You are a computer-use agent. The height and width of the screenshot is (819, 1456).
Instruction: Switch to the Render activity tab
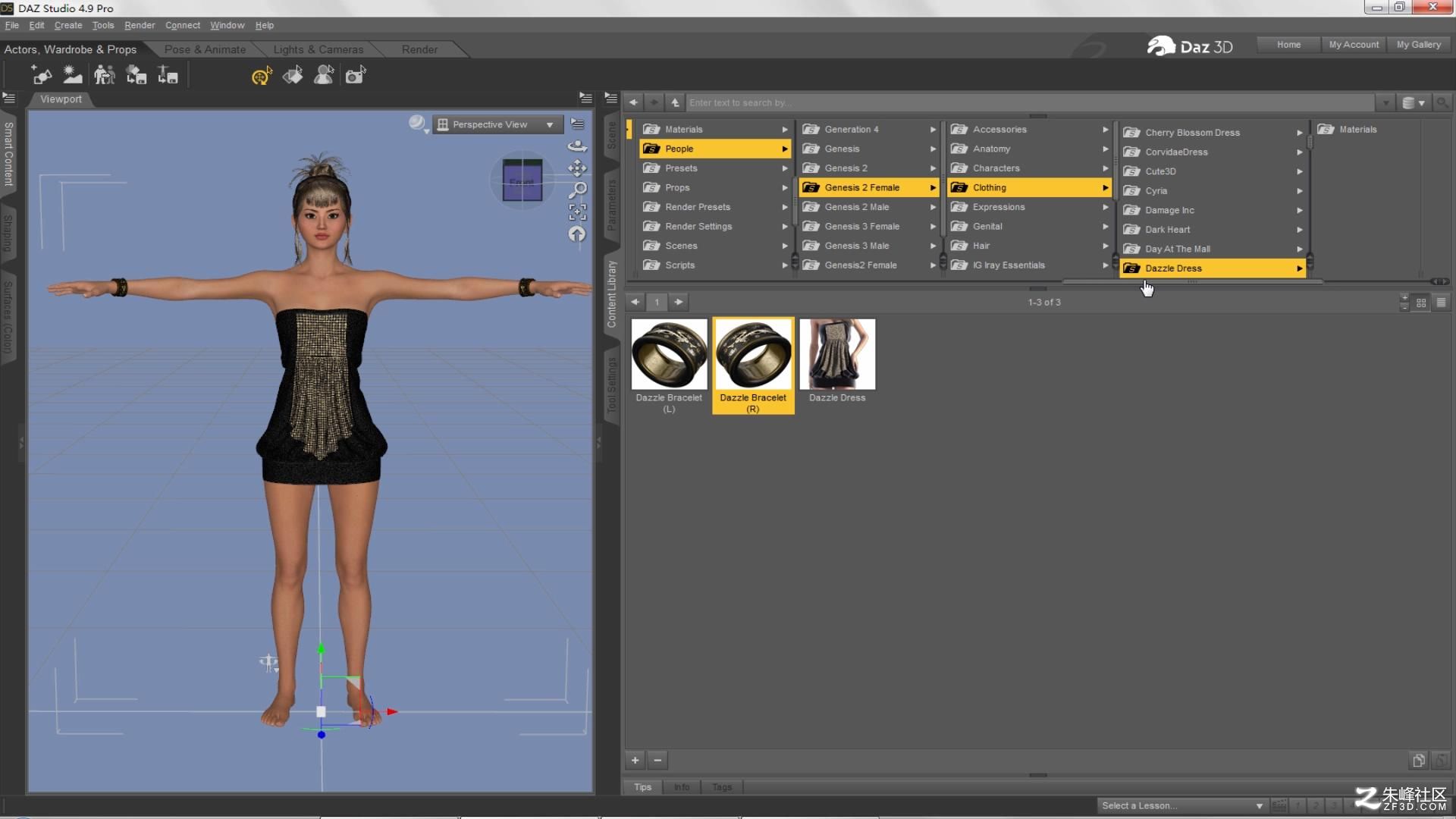coord(419,49)
